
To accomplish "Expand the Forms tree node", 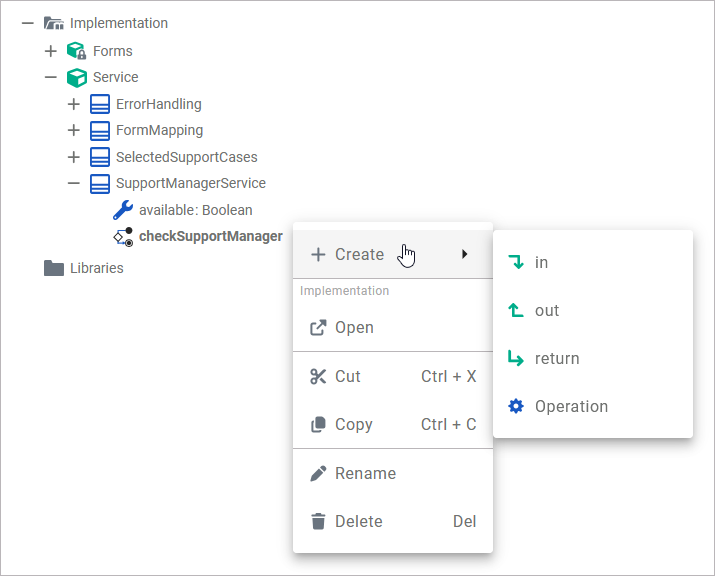I will (50, 51).
